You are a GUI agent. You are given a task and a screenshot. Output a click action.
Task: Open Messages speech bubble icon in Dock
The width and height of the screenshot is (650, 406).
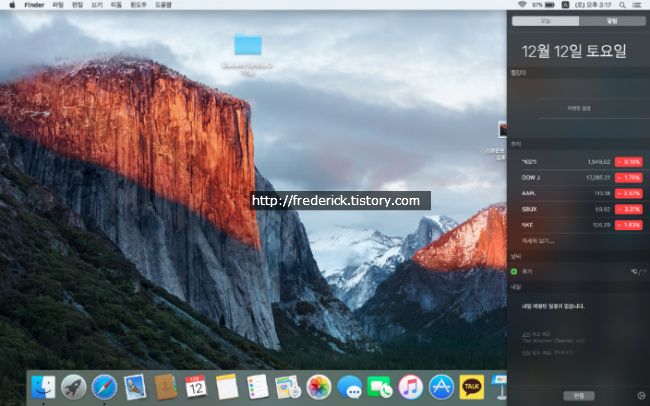coord(349,387)
